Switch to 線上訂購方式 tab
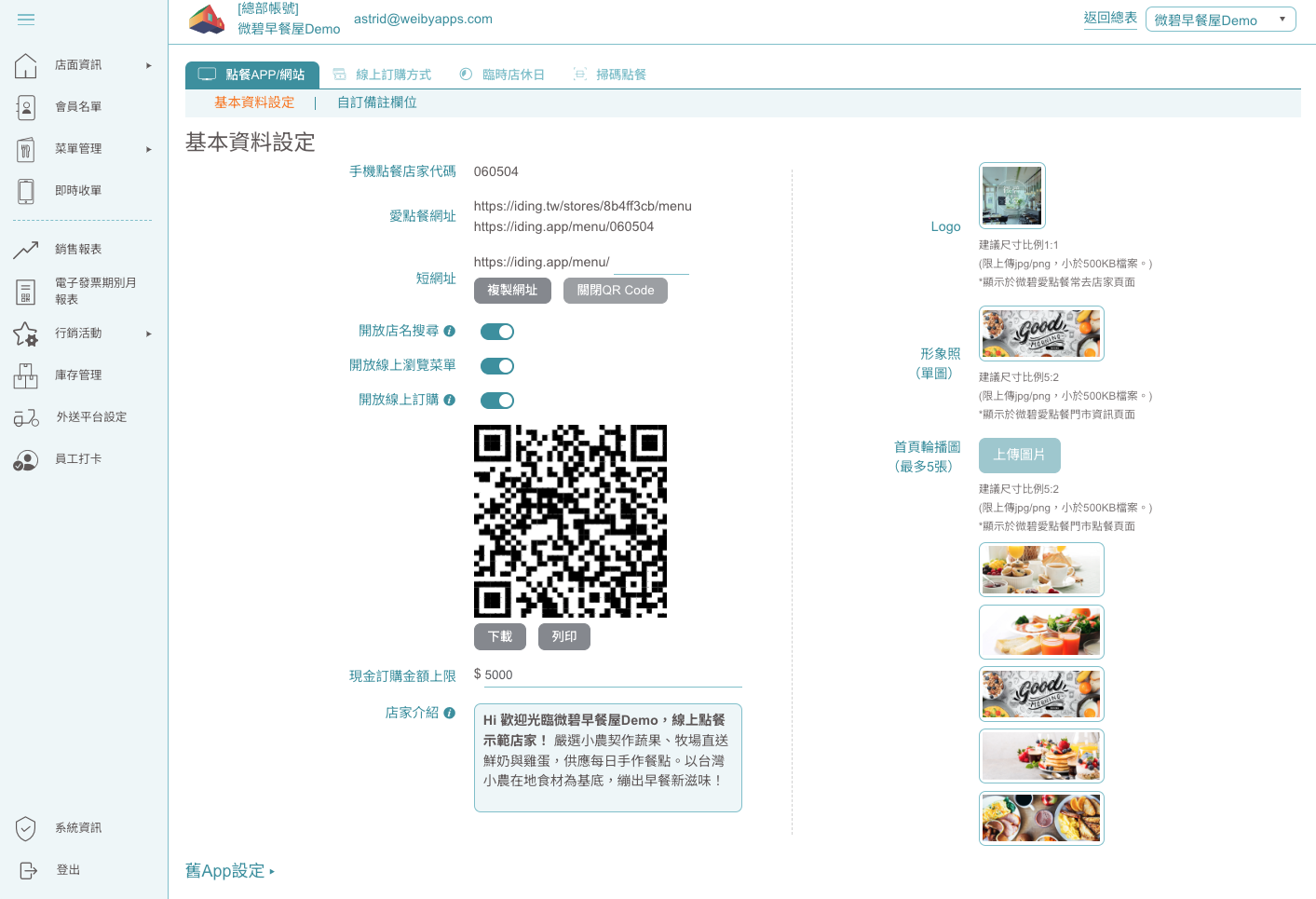 pyautogui.click(x=383, y=75)
